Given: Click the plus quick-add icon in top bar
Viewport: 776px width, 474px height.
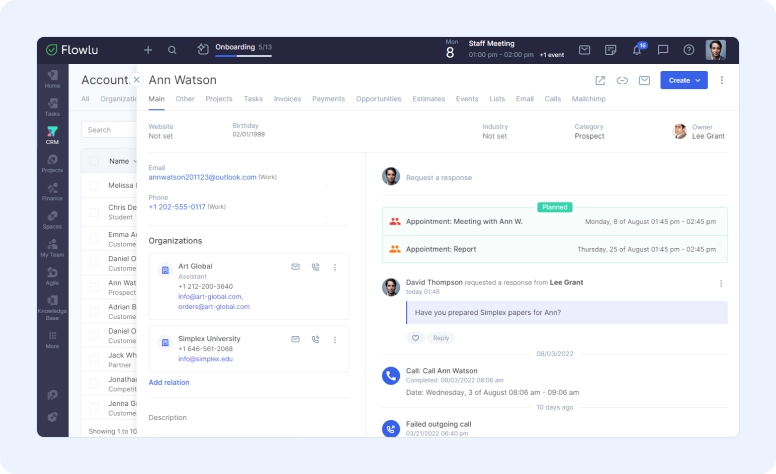Looking at the screenshot, I should pos(148,50).
